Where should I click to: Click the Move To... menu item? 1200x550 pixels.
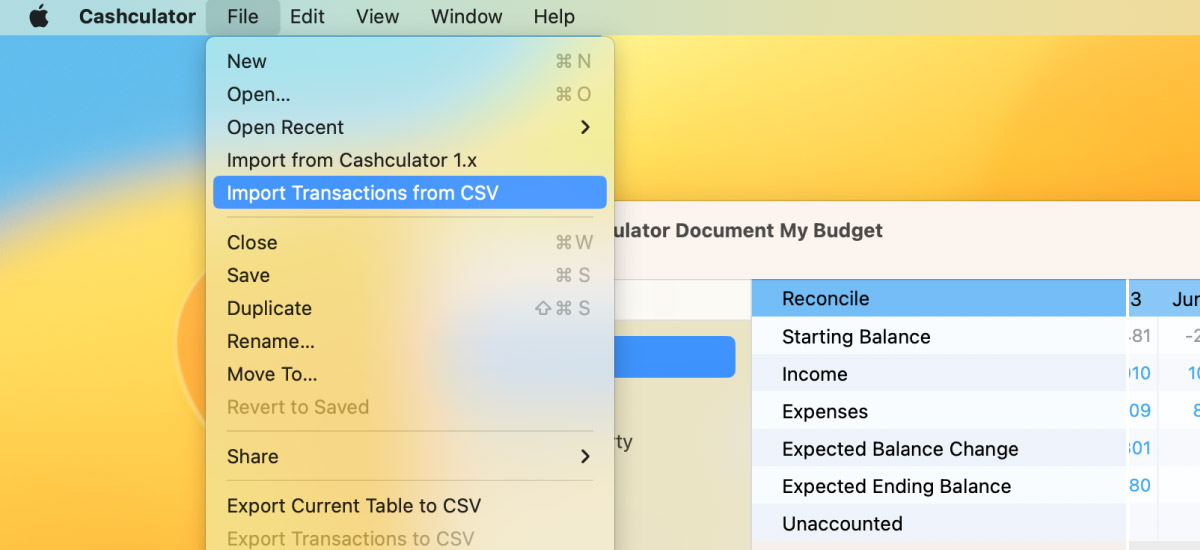point(410,374)
